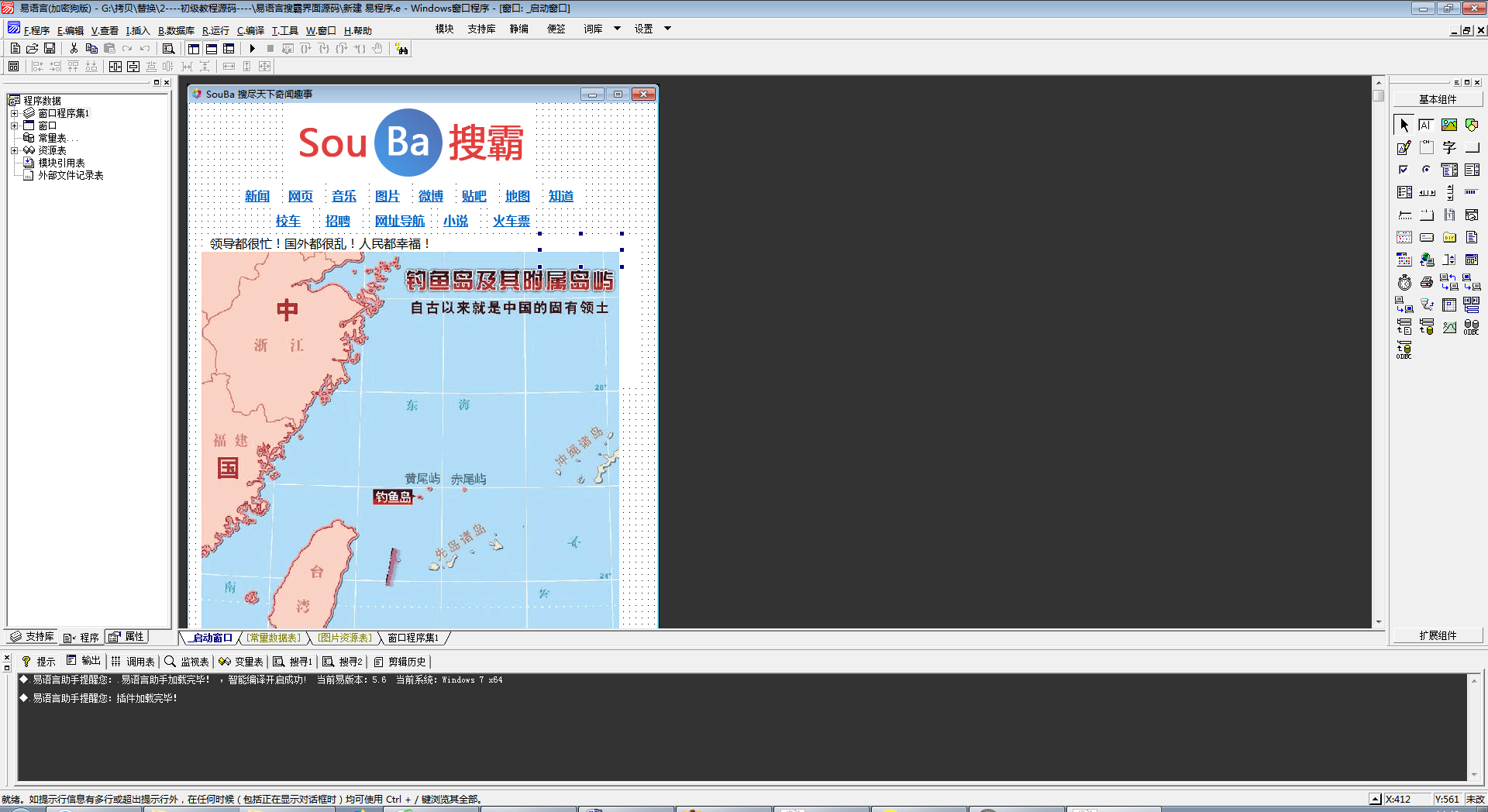Open the 变量表 output tab
1488x812 pixels.
coord(241,662)
